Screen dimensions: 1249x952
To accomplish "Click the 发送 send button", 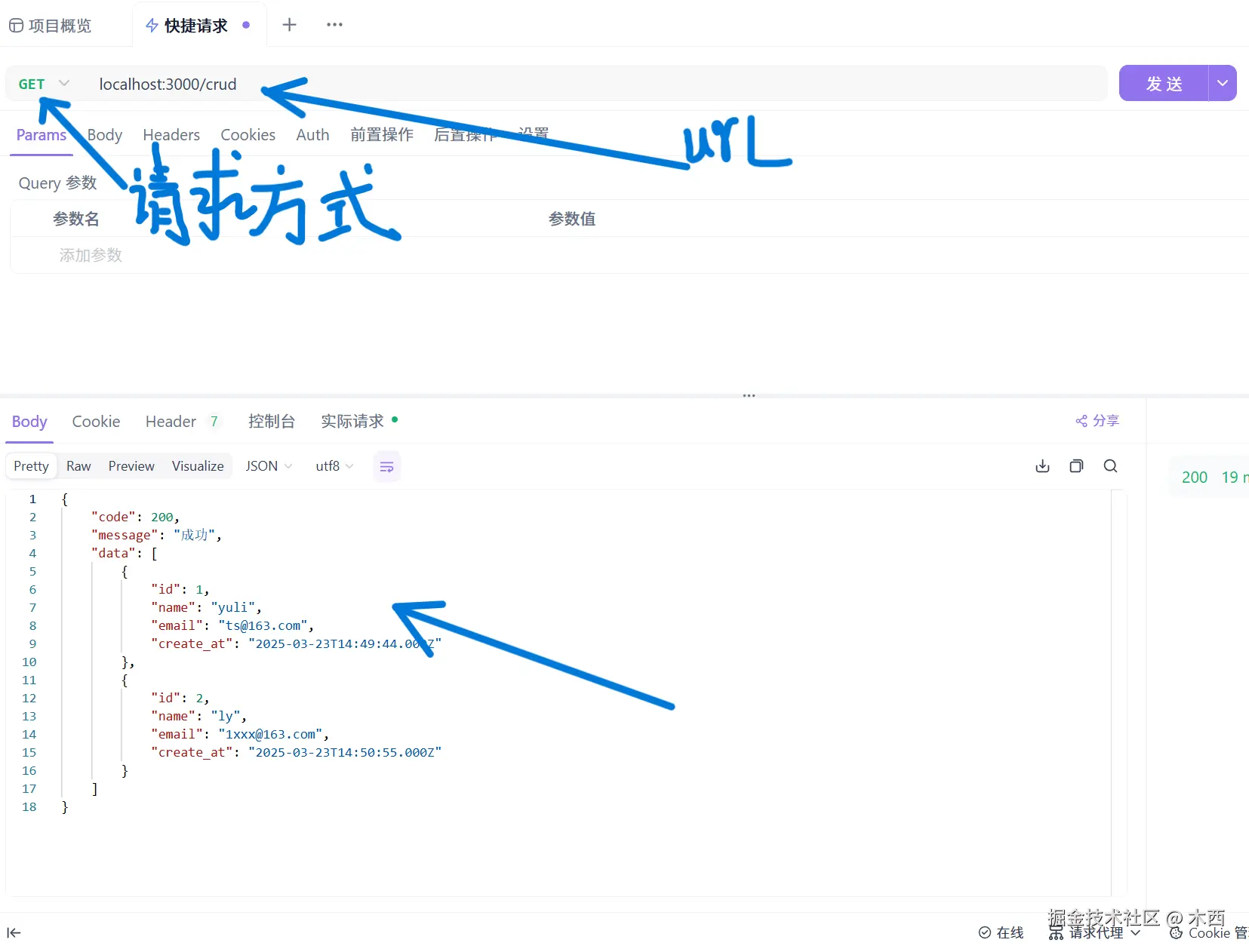I will click(x=1164, y=83).
